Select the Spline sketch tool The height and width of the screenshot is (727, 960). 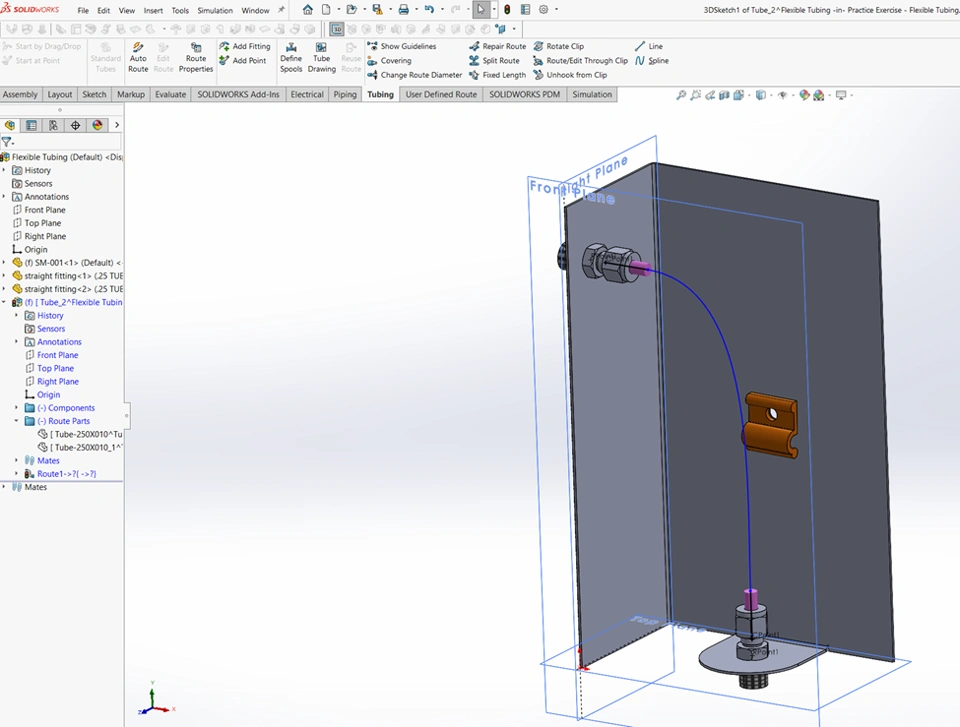pyautogui.click(x=651, y=61)
